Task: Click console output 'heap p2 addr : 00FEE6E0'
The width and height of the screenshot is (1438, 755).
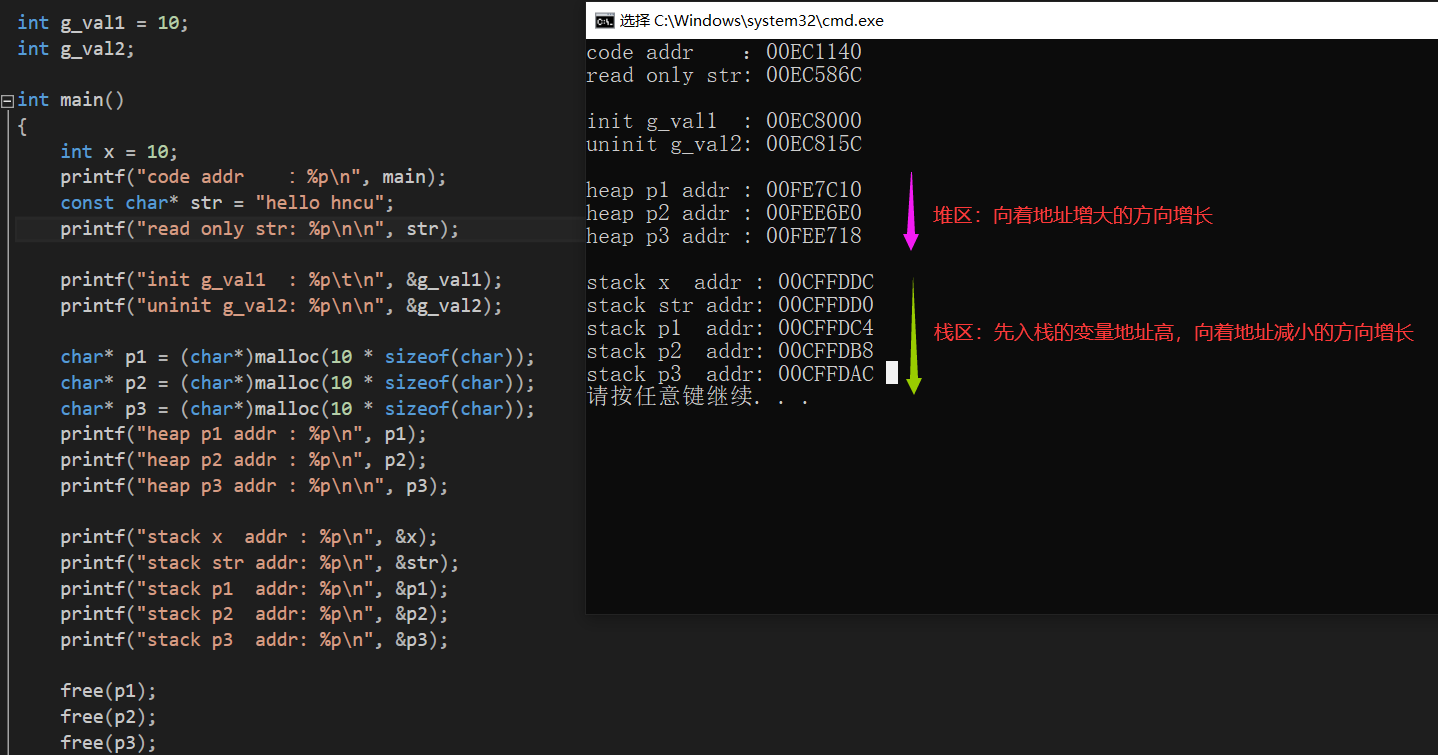Action: tap(724, 213)
